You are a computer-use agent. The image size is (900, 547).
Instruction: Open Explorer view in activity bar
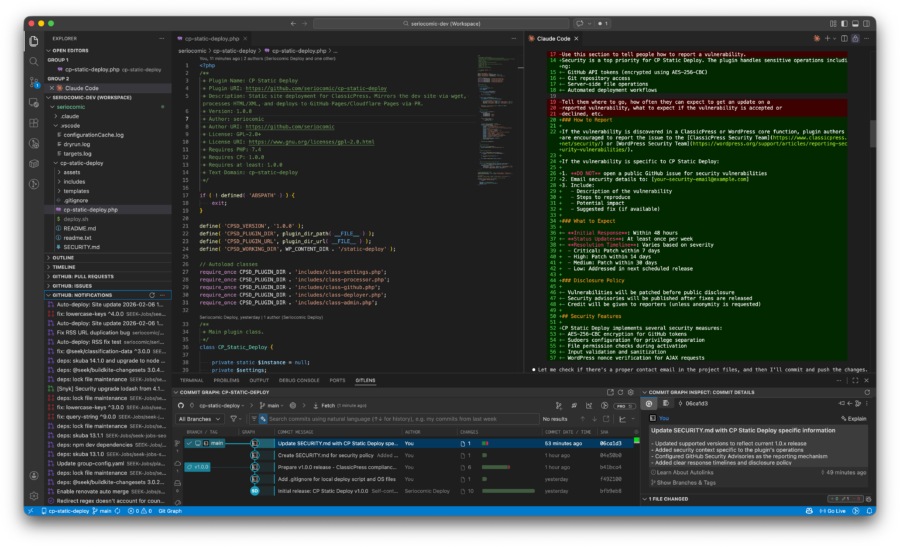33,39
